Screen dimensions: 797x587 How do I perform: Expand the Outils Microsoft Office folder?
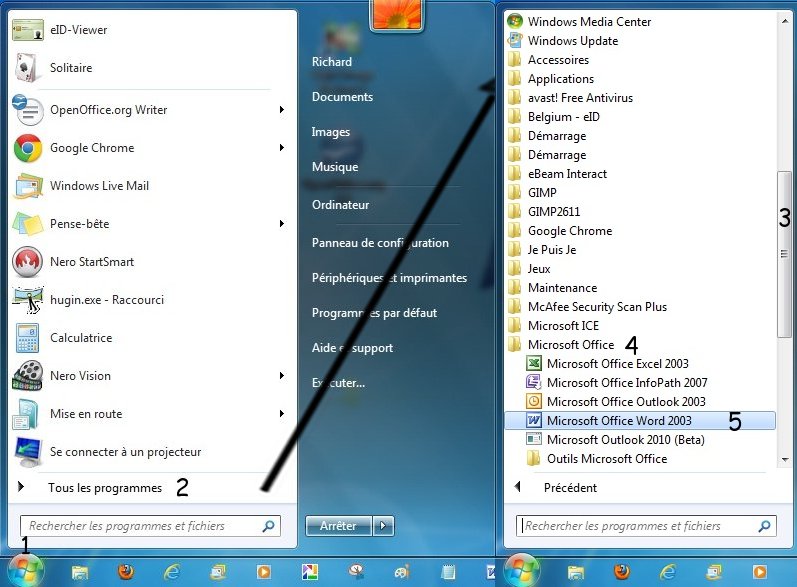pos(597,459)
